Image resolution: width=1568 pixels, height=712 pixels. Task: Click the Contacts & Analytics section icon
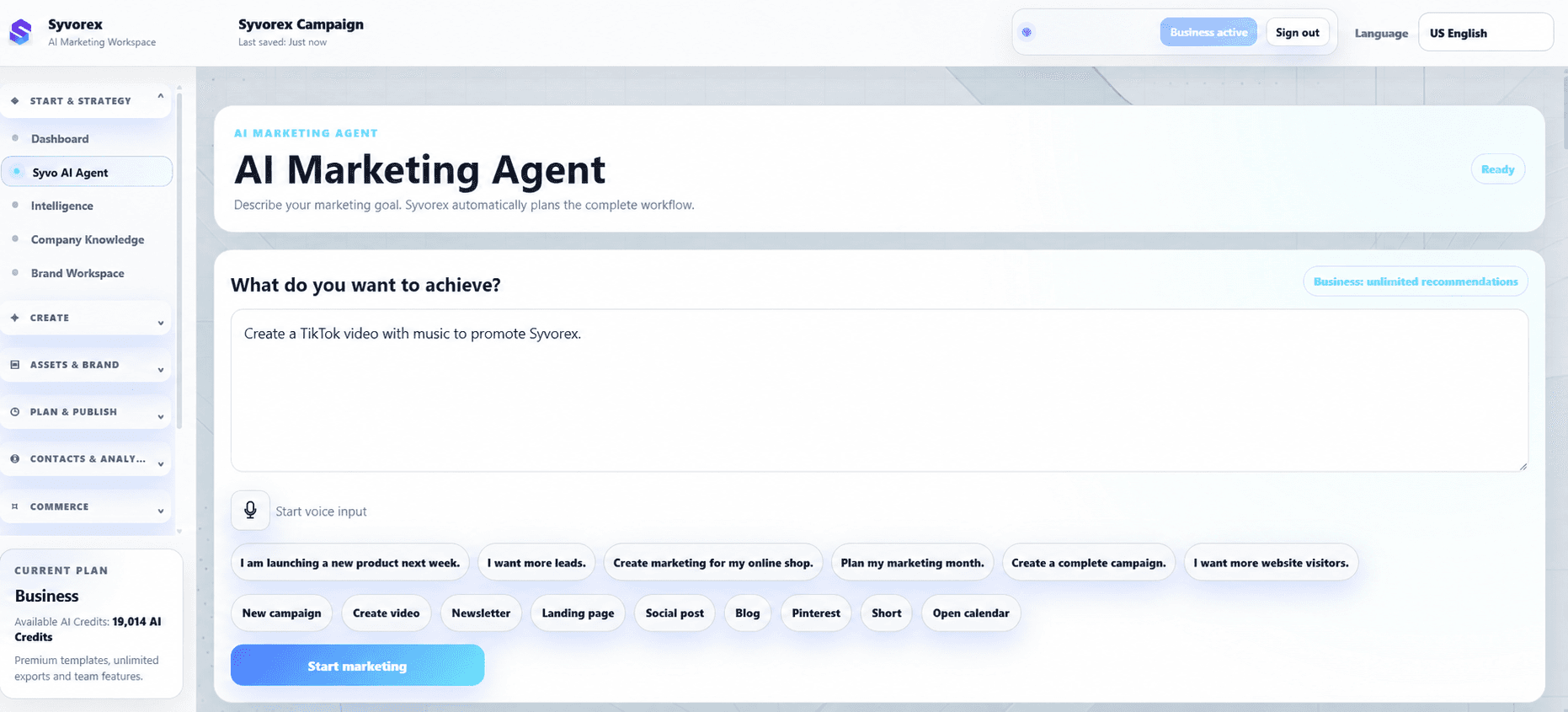[15, 459]
